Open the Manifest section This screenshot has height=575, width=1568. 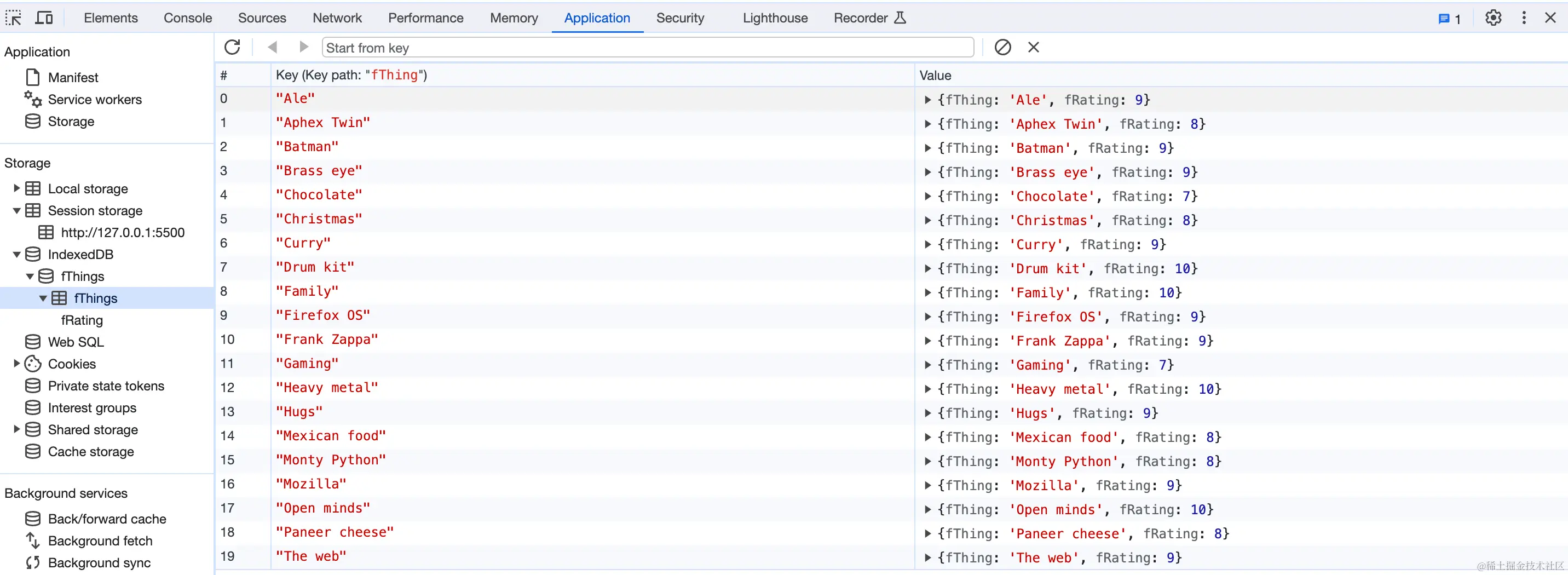(73, 77)
